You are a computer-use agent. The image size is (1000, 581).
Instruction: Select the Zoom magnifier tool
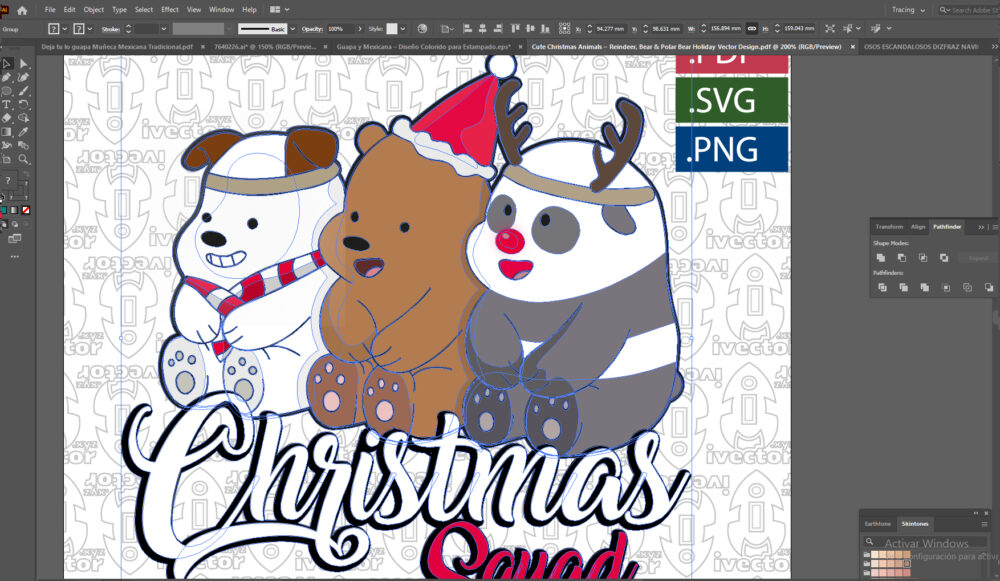24,159
